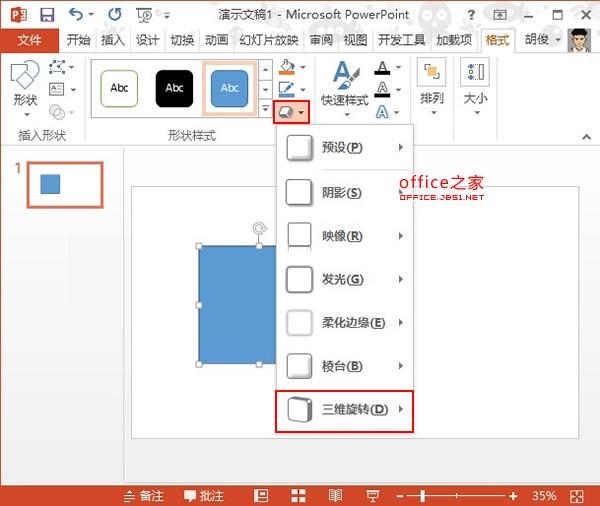
Task: Apply the black Abc shape style
Action: (x=174, y=88)
